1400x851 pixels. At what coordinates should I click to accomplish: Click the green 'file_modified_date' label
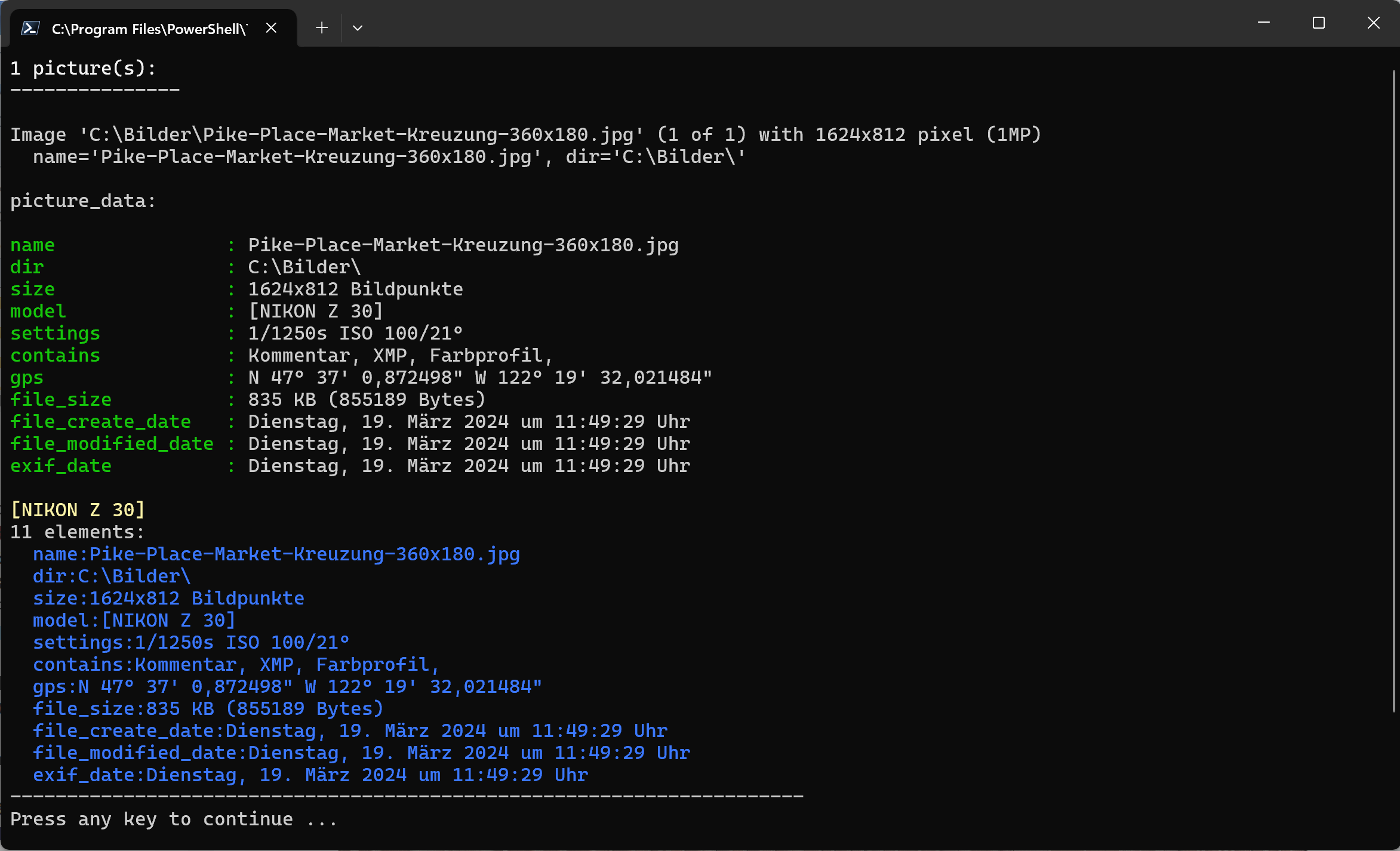(x=112, y=444)
